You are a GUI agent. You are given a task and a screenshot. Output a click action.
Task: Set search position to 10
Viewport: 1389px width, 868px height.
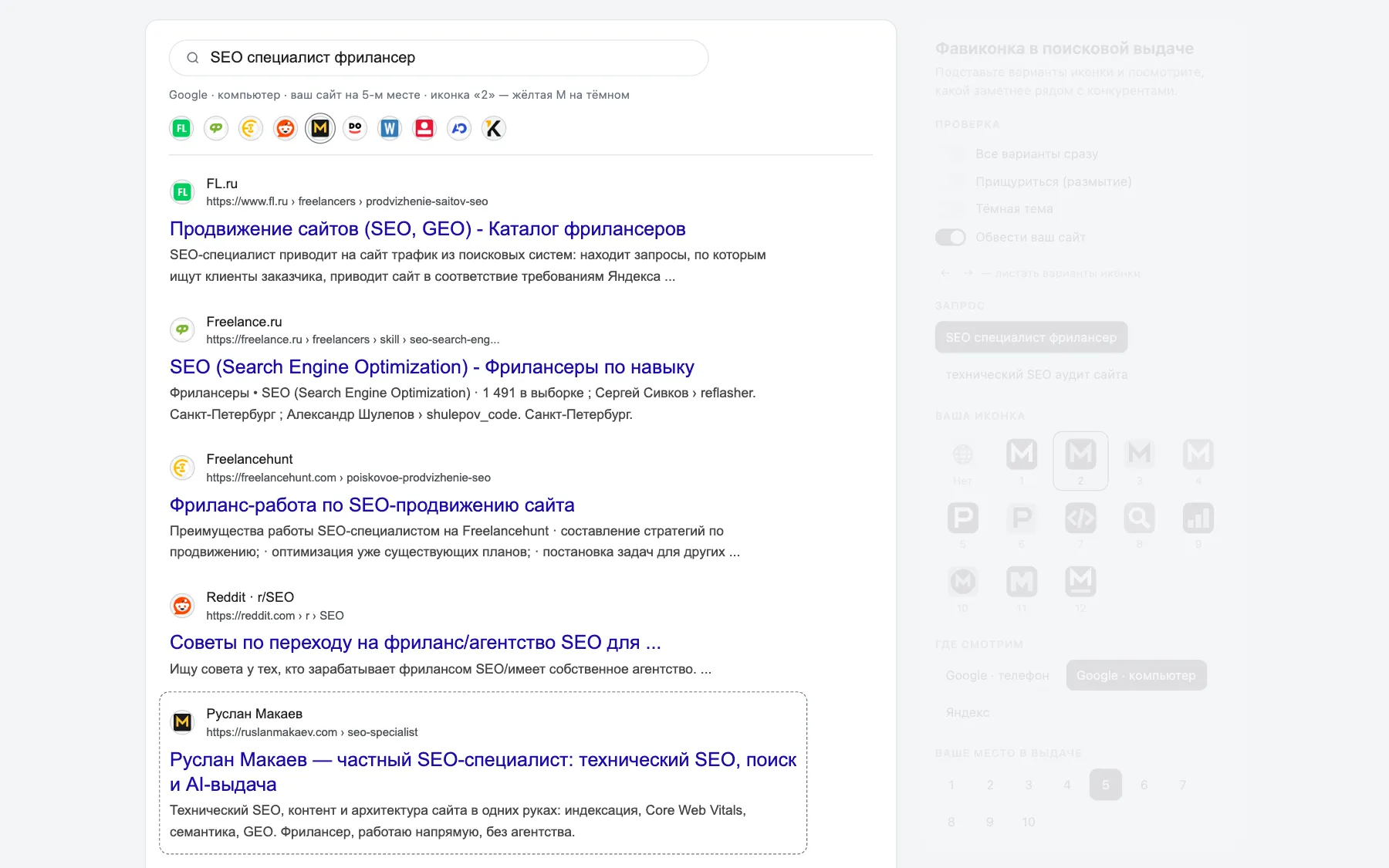pyautogui.click(x=1029, y=822)
